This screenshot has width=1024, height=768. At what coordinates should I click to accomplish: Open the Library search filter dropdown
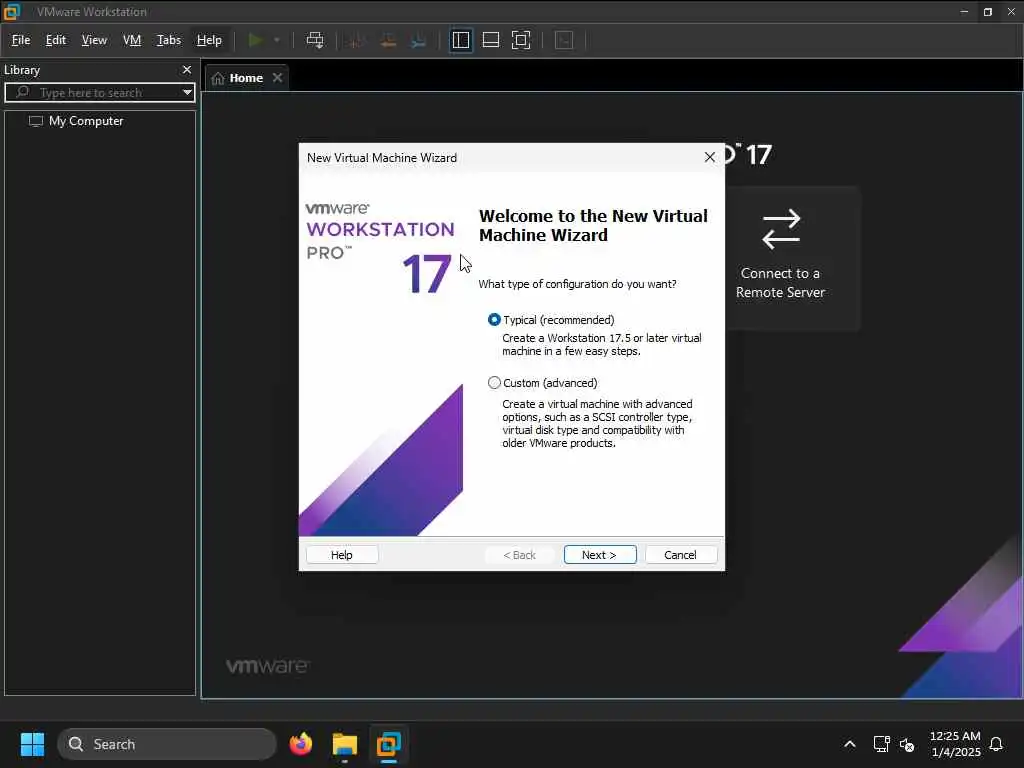click(187, 93)
